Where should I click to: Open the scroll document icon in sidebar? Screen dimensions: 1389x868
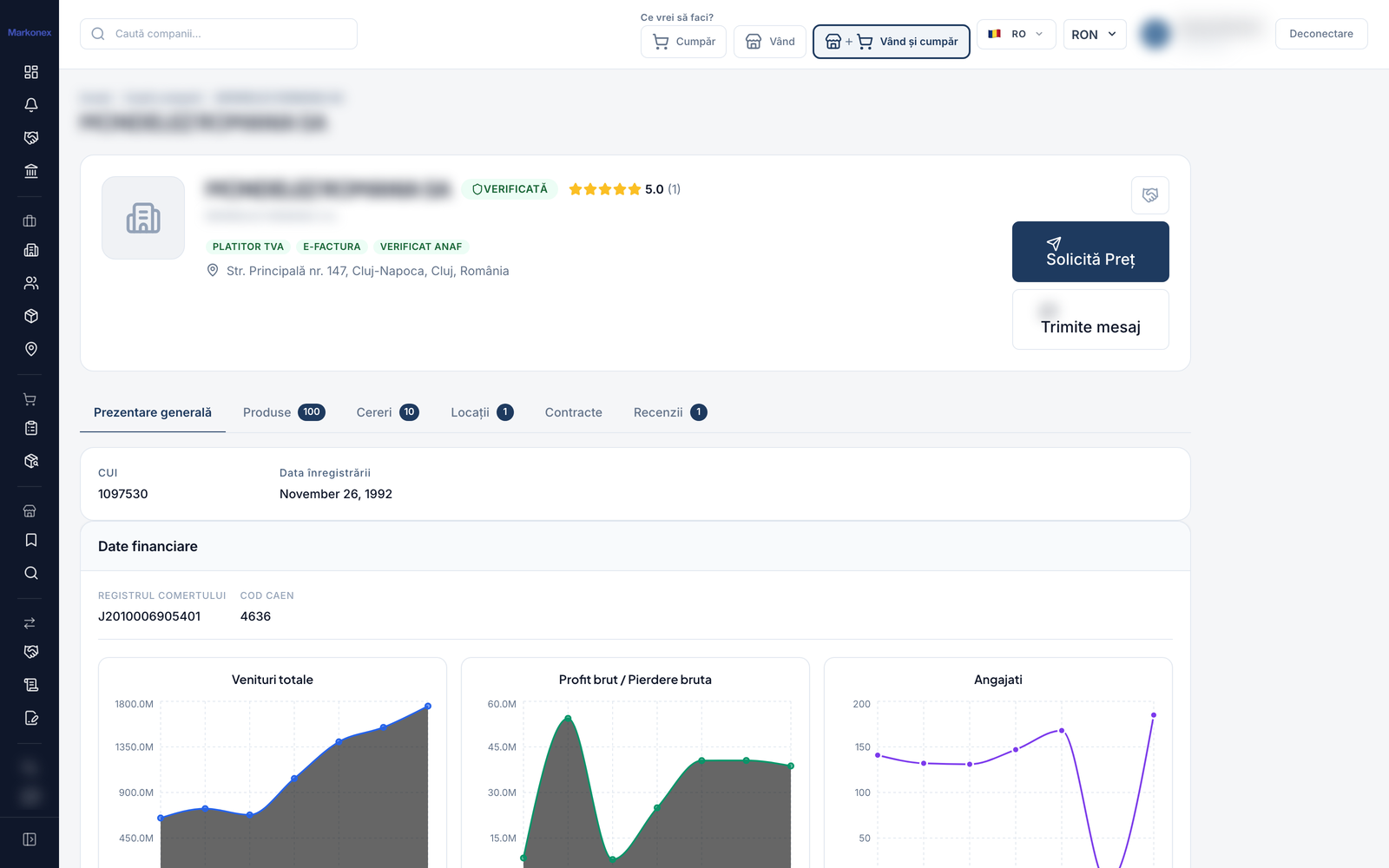[31, 685]
